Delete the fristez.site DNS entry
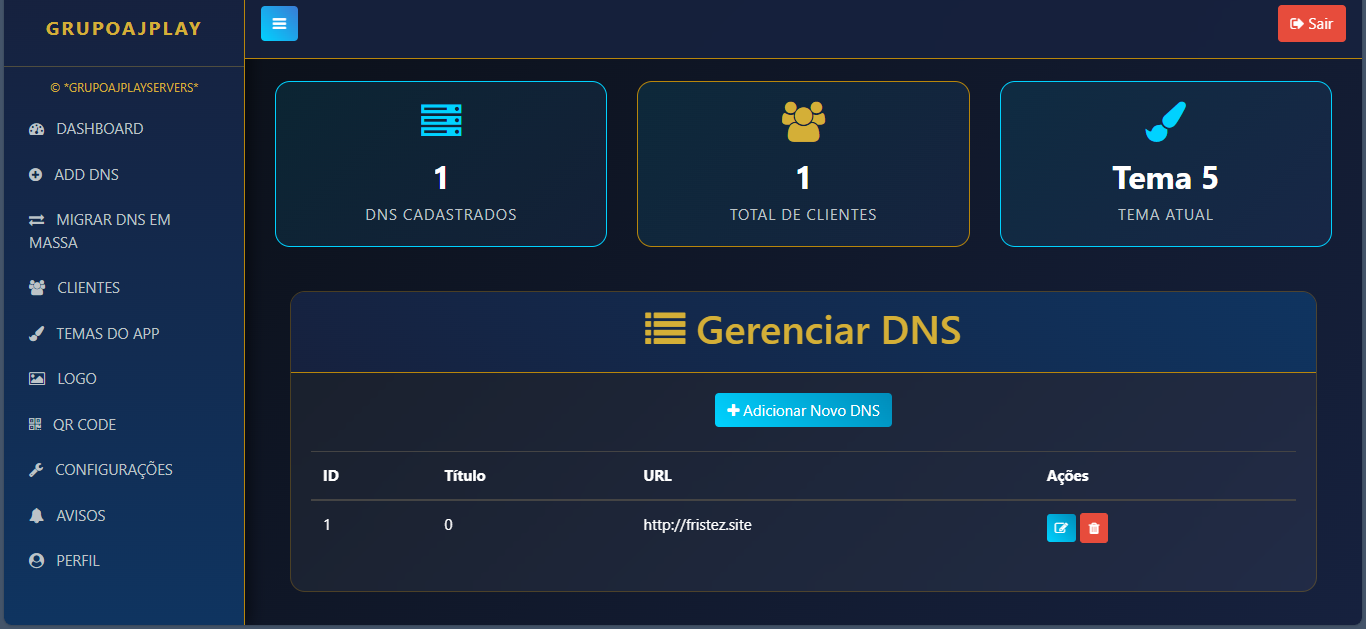The width and height of the screenshot is (1366, 629). coord(1094,528)
